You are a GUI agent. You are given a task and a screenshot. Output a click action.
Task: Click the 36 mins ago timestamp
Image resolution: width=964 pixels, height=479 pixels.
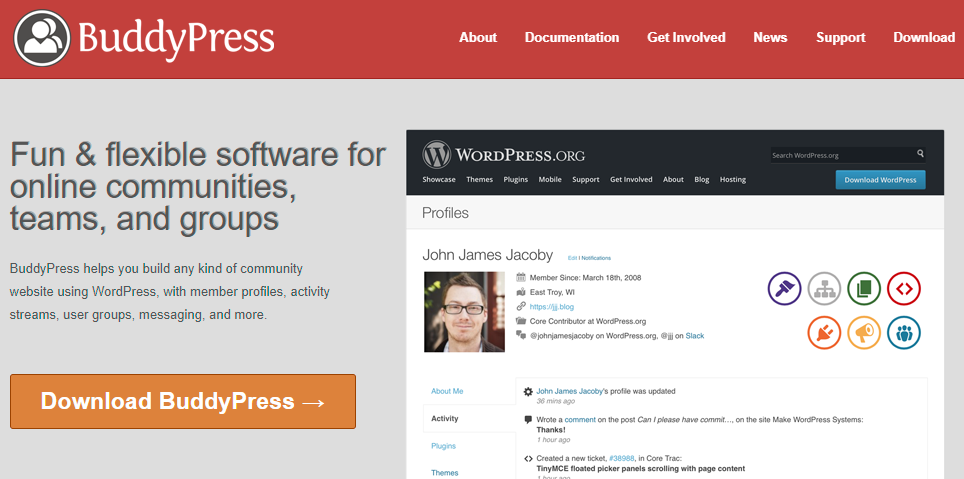(556, 402)
